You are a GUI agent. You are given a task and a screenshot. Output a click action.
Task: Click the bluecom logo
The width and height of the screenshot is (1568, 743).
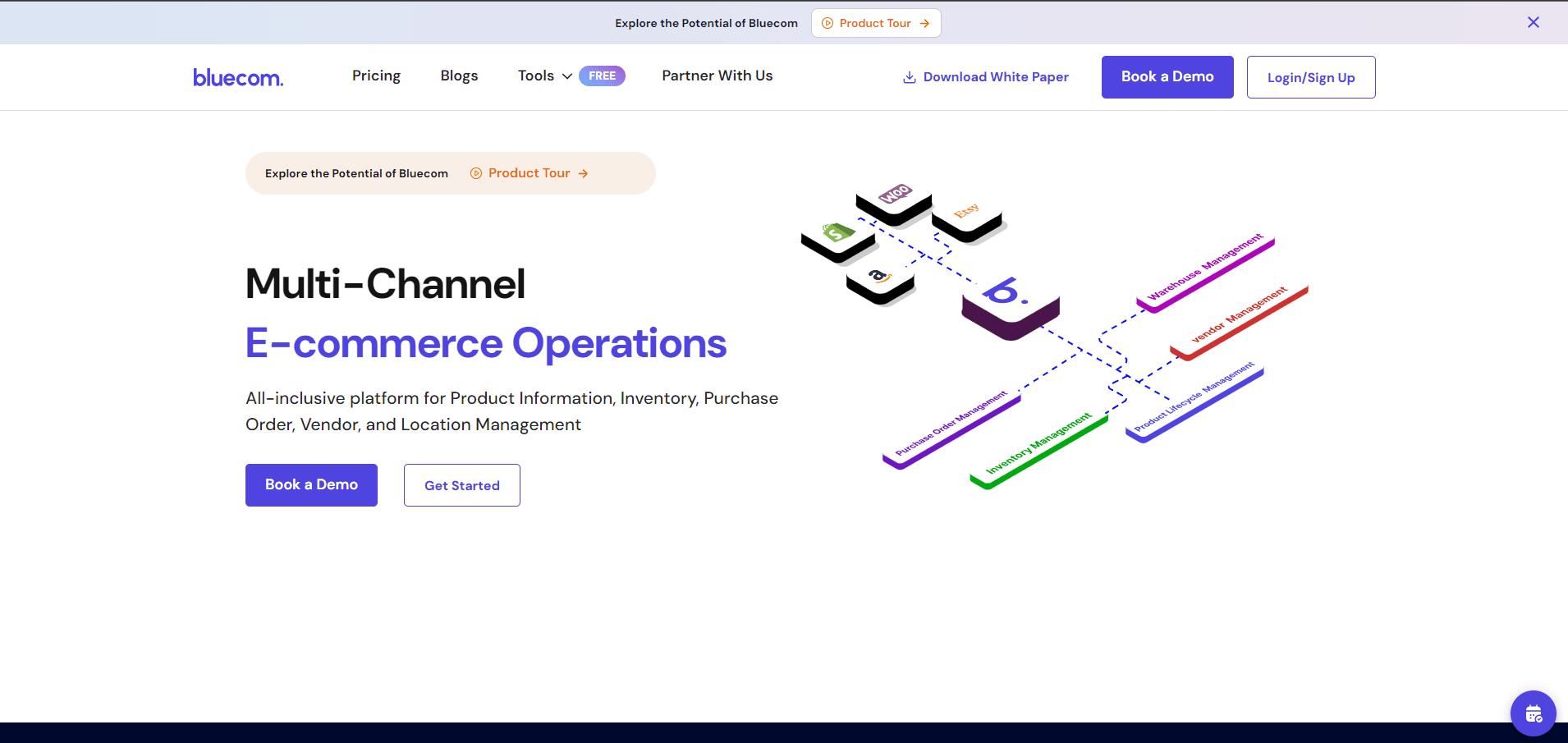pyautogui.click(x=238, y=77)
